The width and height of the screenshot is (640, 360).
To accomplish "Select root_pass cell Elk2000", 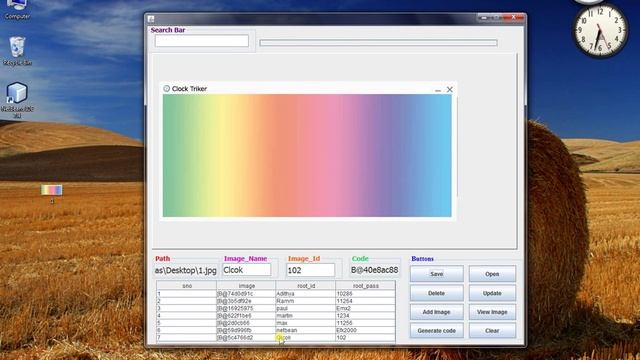I will (365, 330).
